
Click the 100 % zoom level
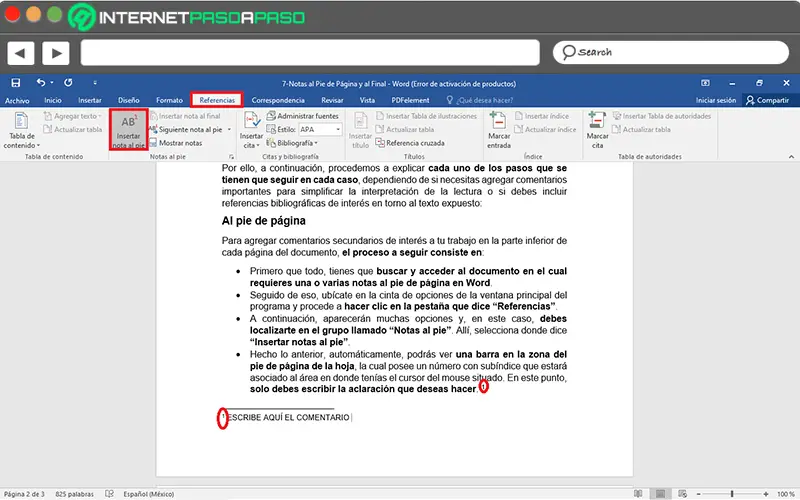[785, 494]
